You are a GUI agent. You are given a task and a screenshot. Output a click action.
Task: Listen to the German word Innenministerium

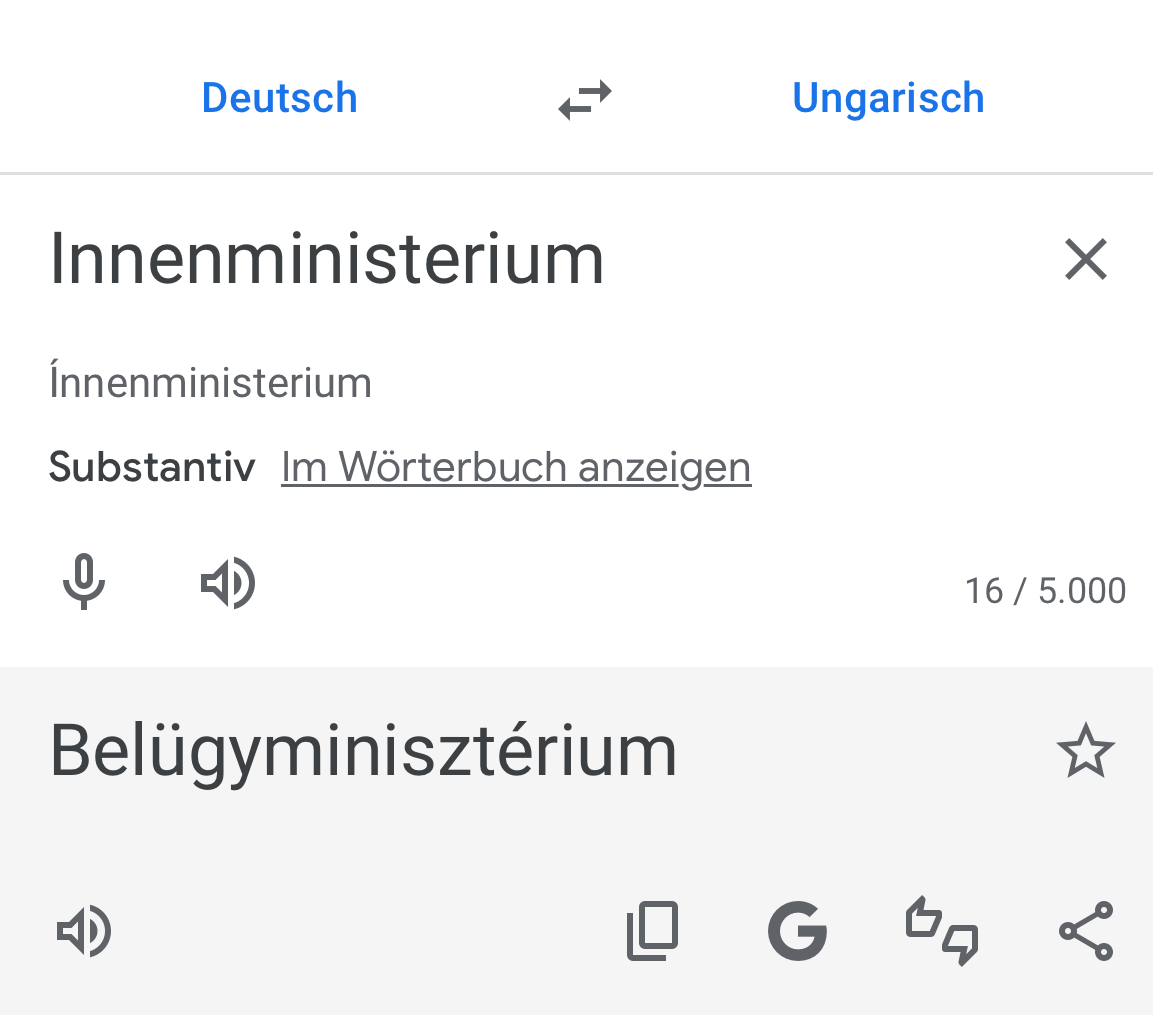pyautogui.click(x=228, y=582)
